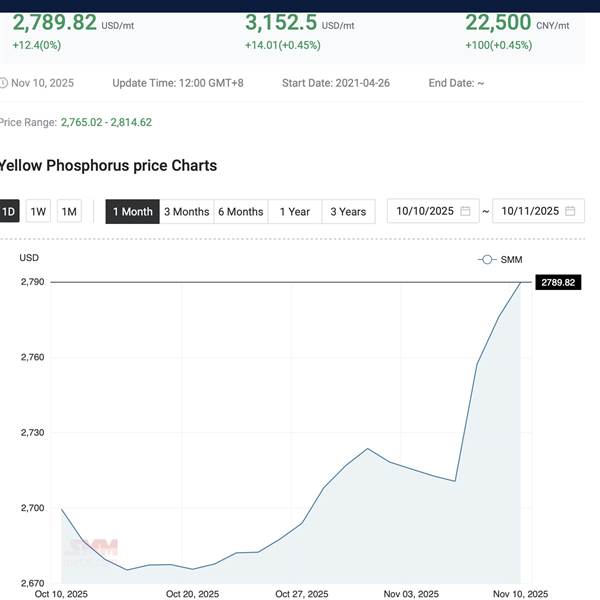
Task: Open calendar icon in start date field
Action: click(466, 211)
